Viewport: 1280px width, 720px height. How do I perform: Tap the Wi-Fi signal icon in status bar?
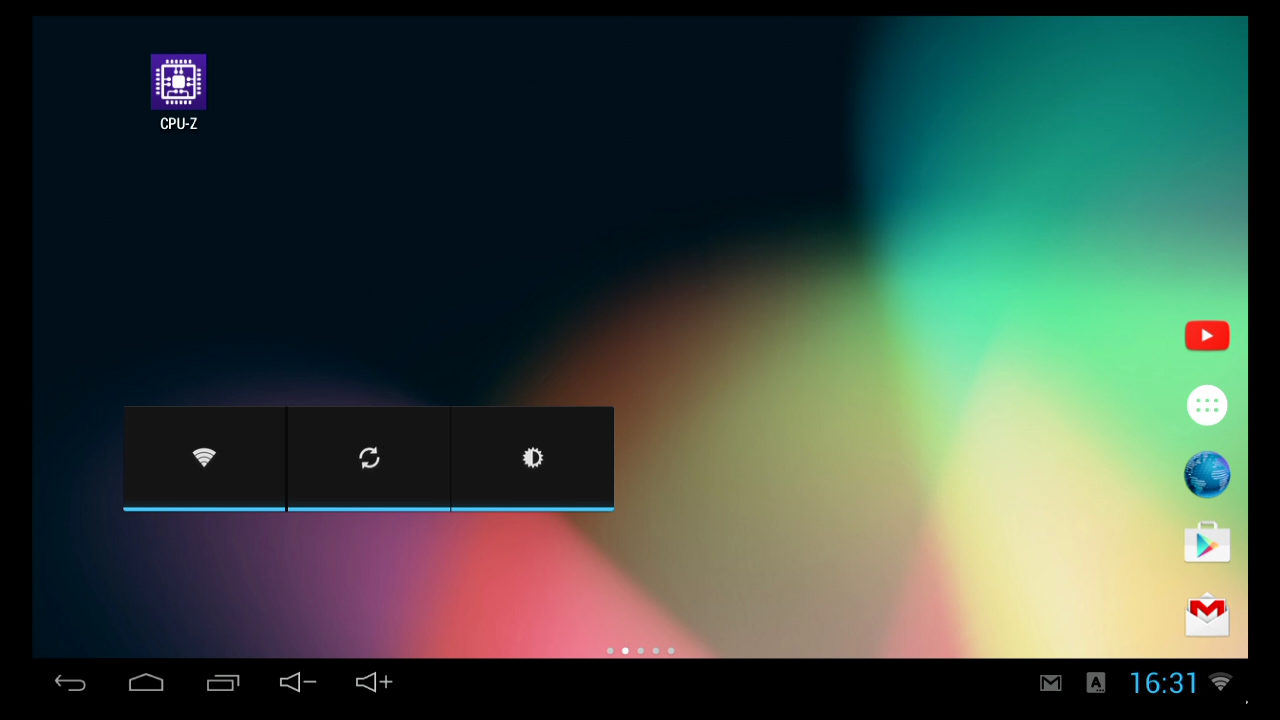[1220, 682]
